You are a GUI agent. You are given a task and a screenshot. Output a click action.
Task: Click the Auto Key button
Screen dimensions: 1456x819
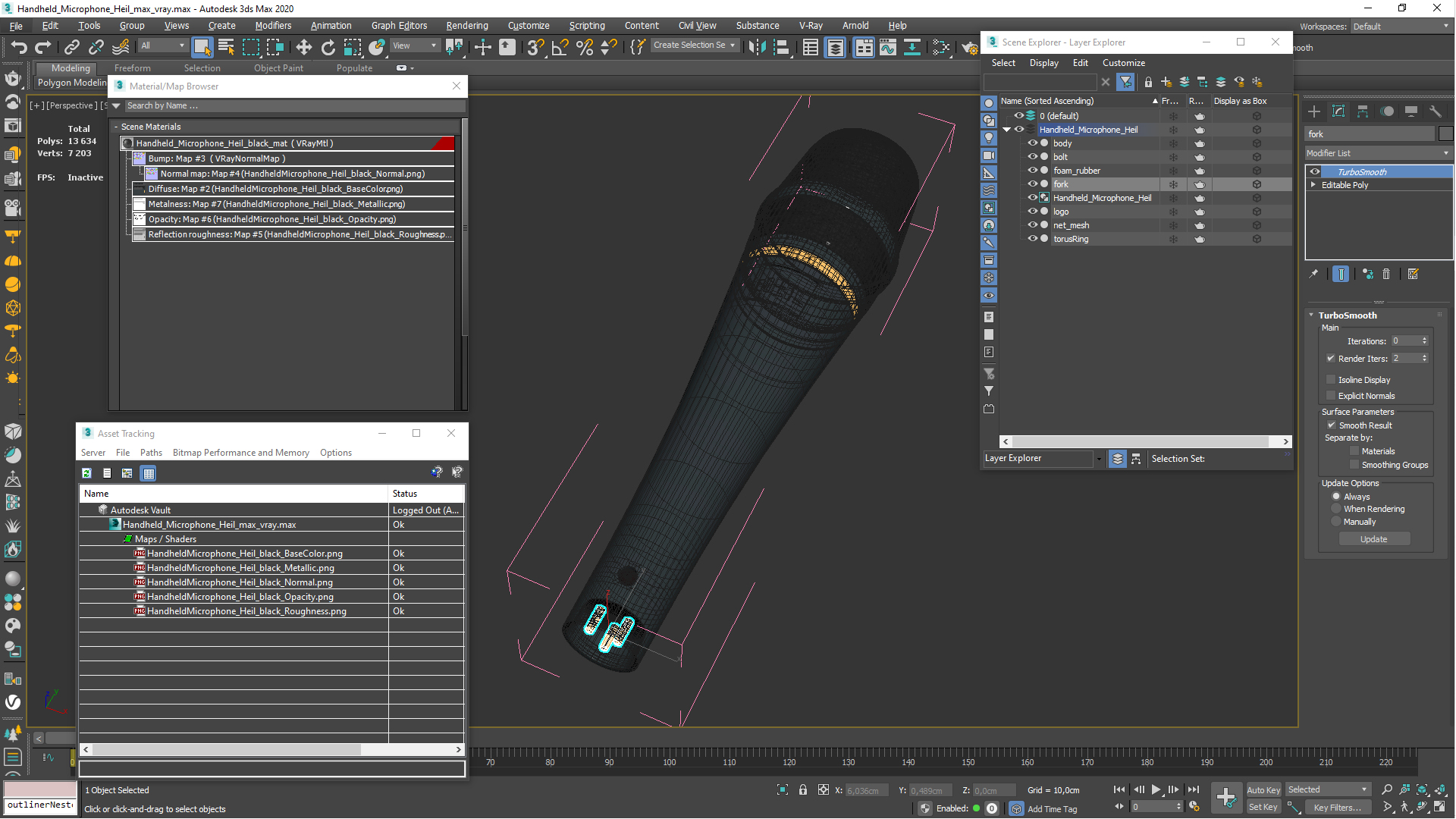coord(1263,790)
